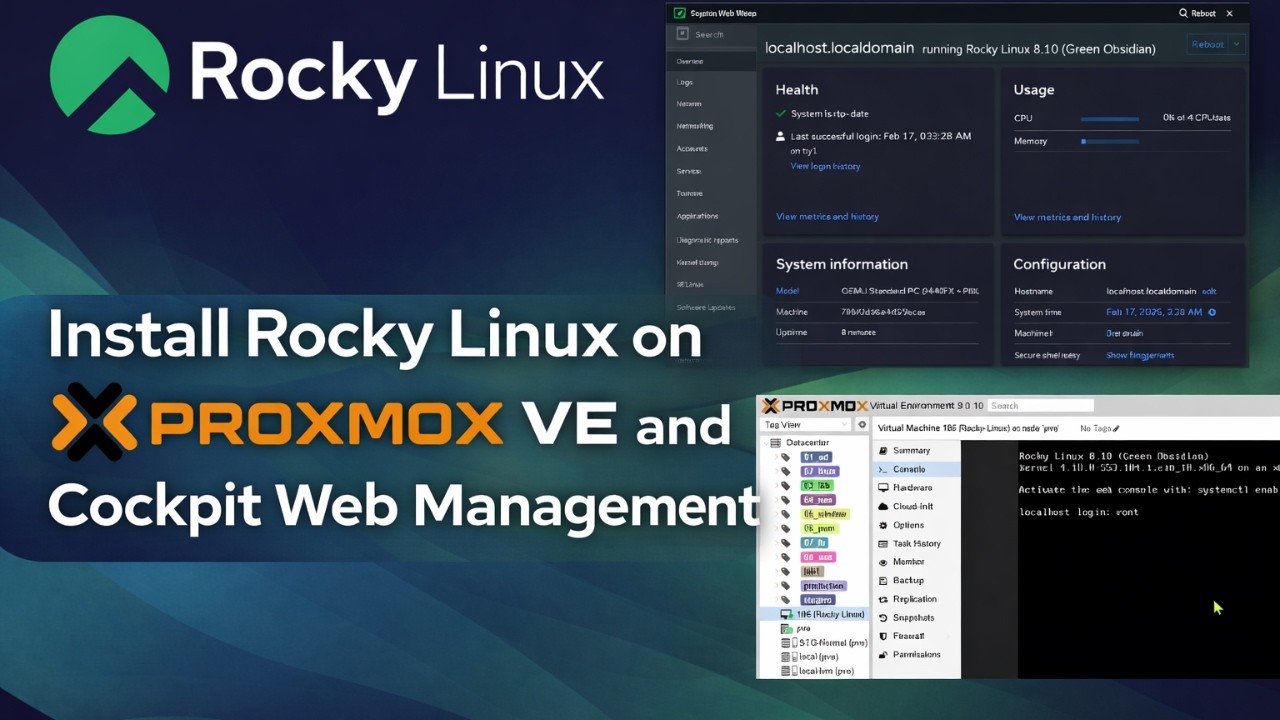The height and width of the screenshot is (720, 1280).
Task: Select Datacenter in the Proxmox tree
Action: pos(807,442)
